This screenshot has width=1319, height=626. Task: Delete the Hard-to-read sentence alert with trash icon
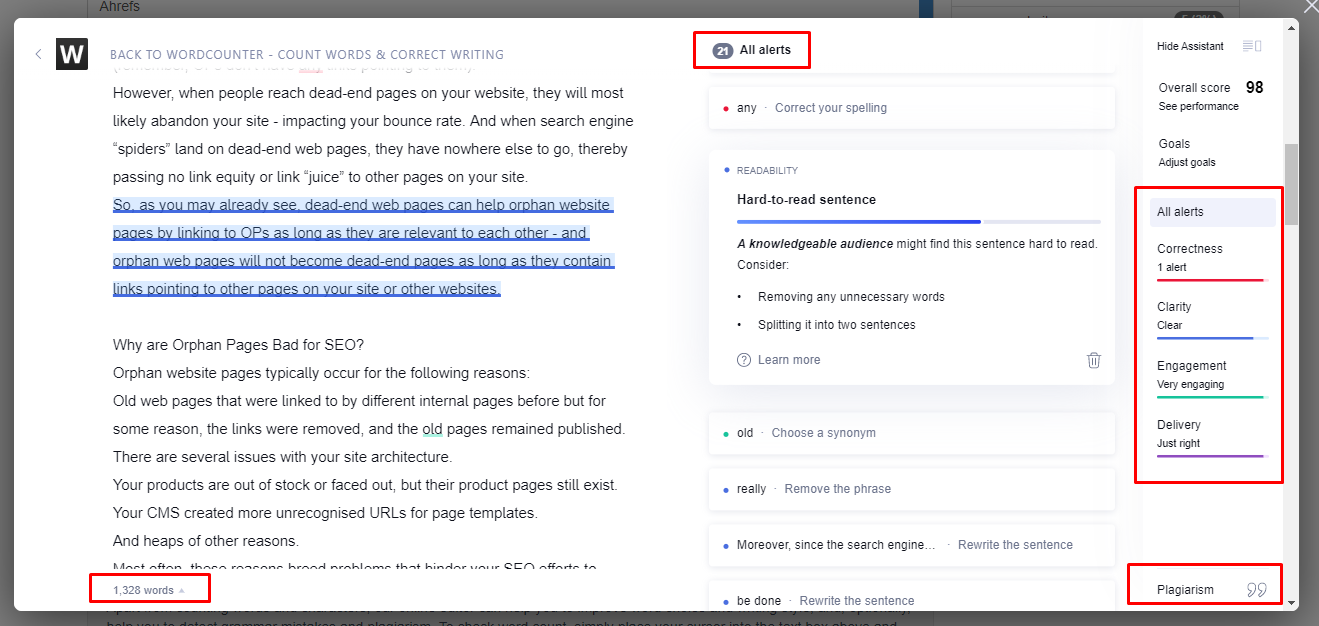click(x=1094, y=360)
